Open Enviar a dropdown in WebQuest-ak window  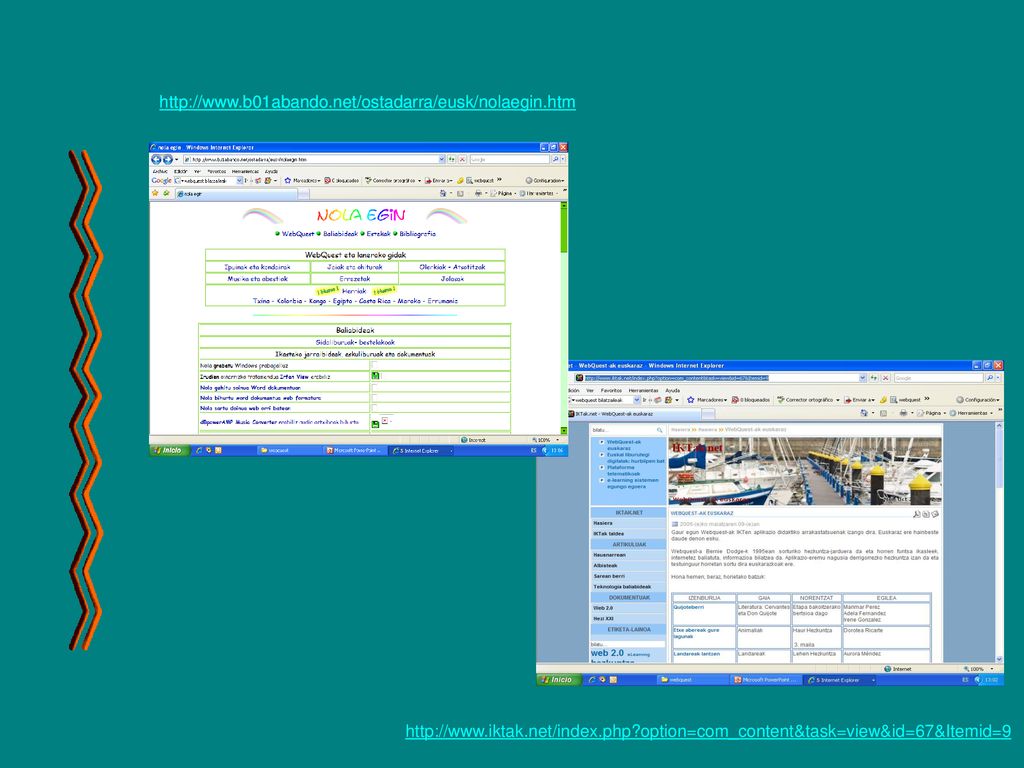[874, 400]
